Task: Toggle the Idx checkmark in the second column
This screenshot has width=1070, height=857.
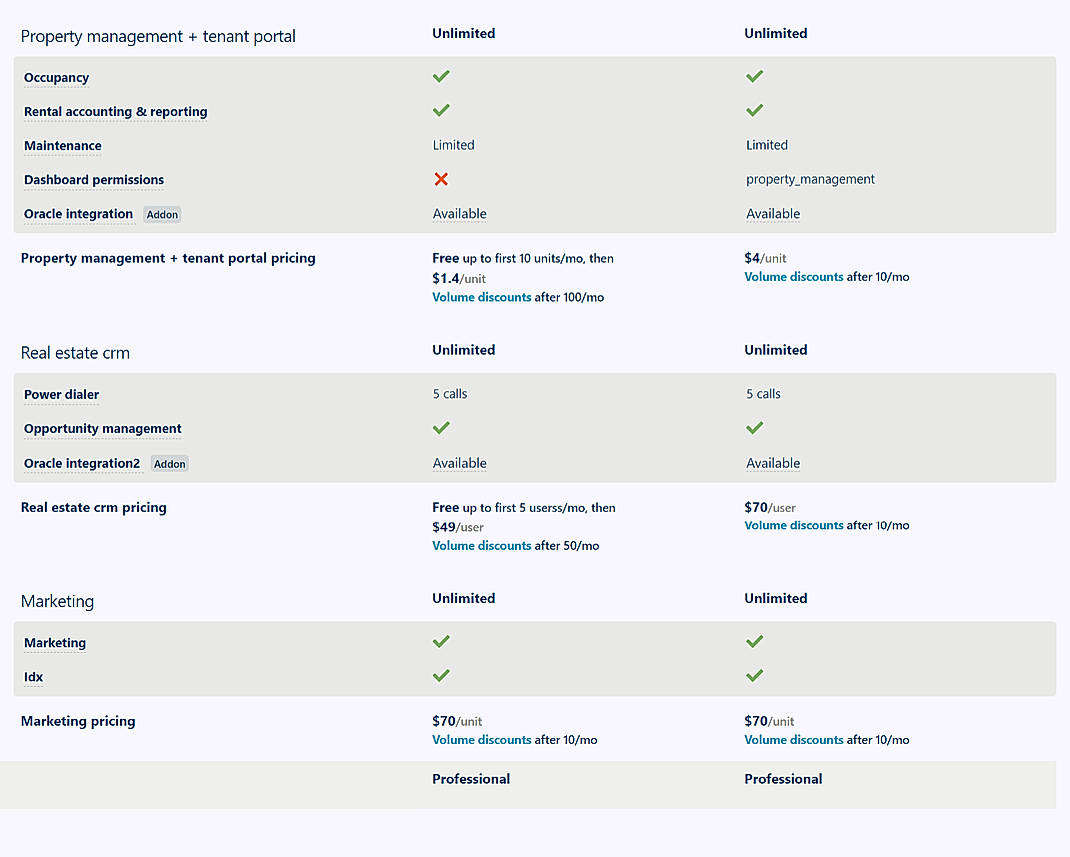Action: pos(754,675)
